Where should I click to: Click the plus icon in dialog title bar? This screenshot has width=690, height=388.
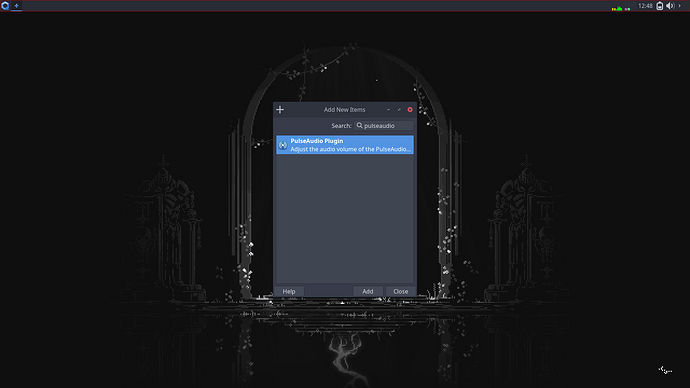tap(280, 110)
